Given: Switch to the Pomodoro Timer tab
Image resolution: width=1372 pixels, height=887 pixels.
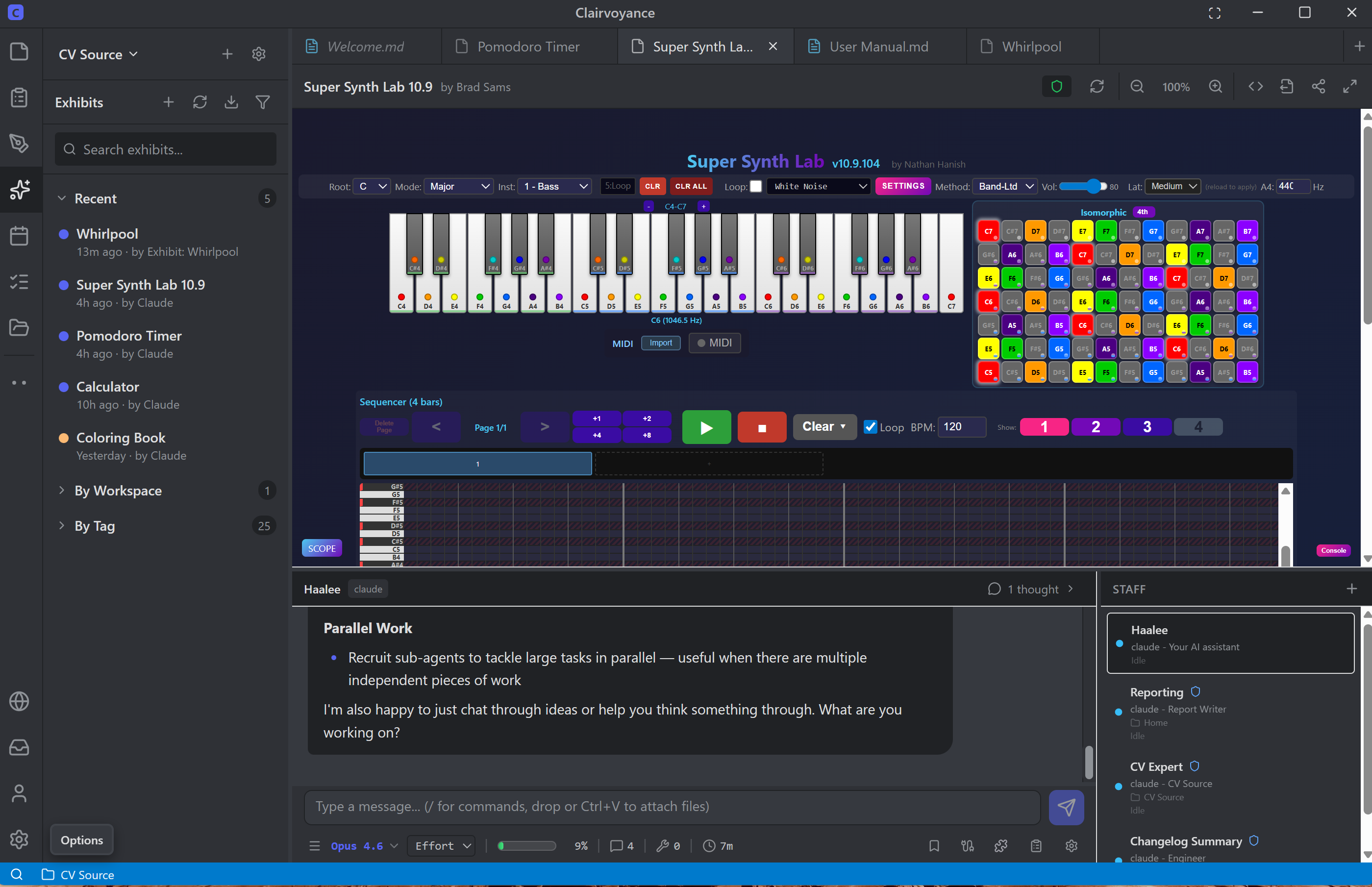Looking at the screenshot, I should coord(529,47).
